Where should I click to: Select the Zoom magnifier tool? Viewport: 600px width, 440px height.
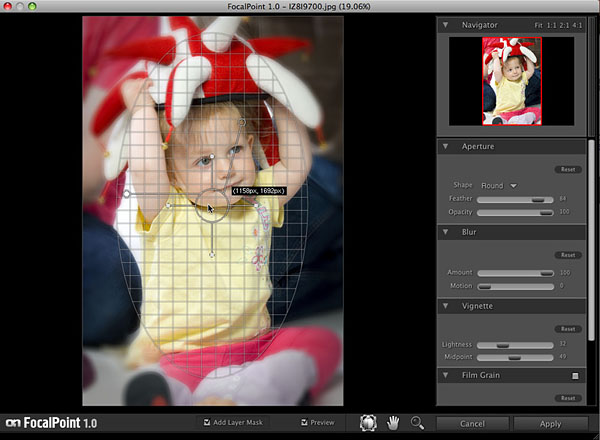[417, 423]
